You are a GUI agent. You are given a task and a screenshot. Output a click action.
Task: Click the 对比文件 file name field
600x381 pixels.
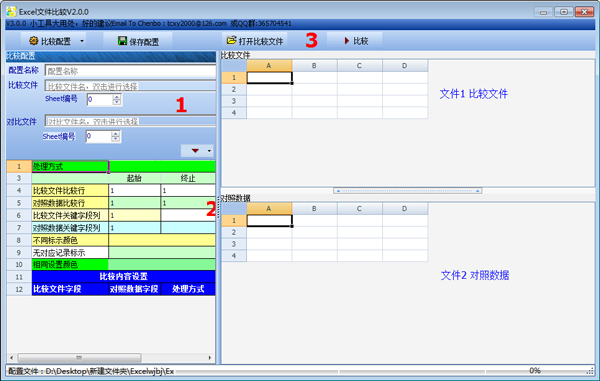click(x=130, y=120)
